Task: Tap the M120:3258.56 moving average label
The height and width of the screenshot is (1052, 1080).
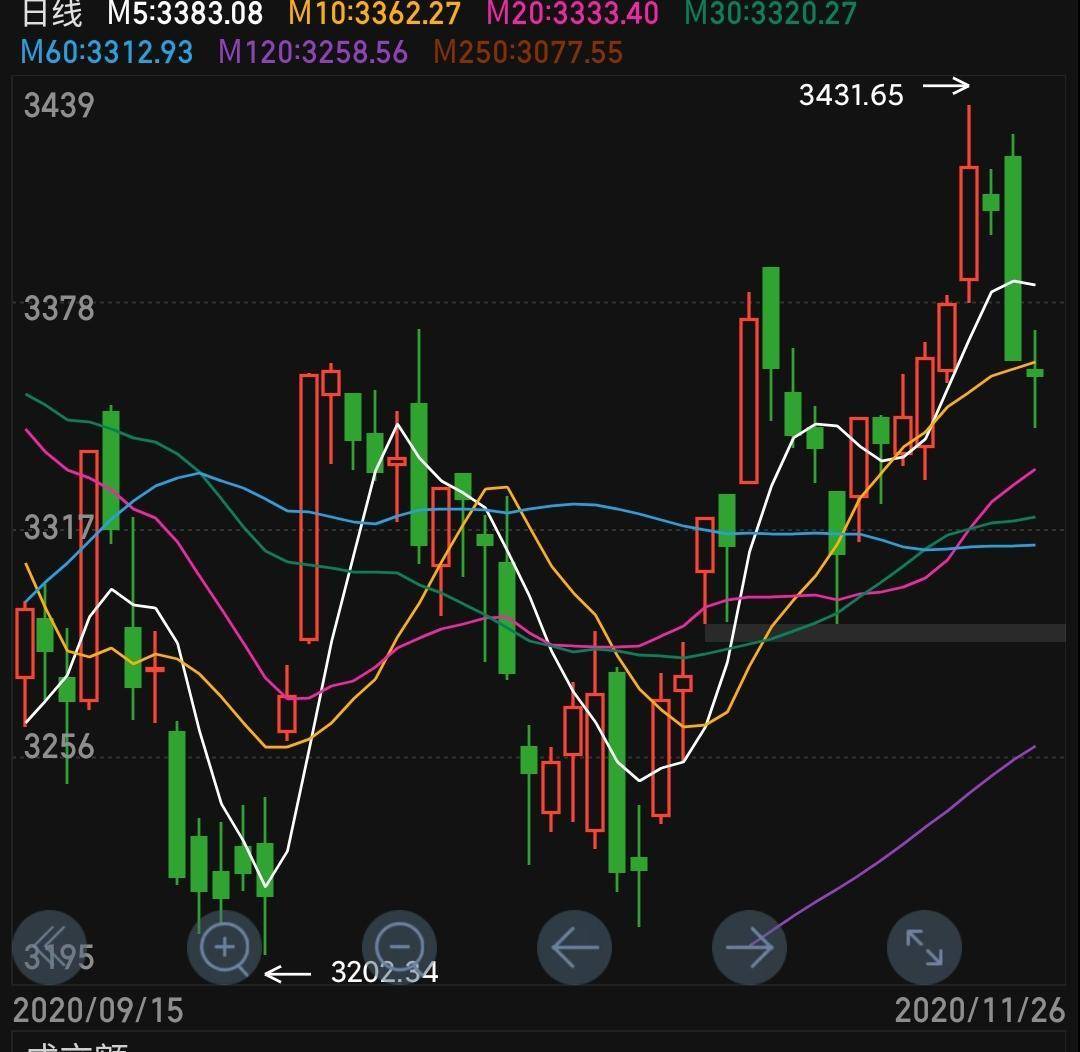Action: pos(313,52)
